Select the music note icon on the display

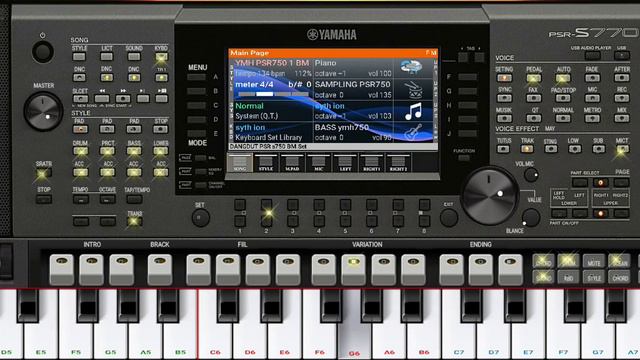(x=413, y=111)
